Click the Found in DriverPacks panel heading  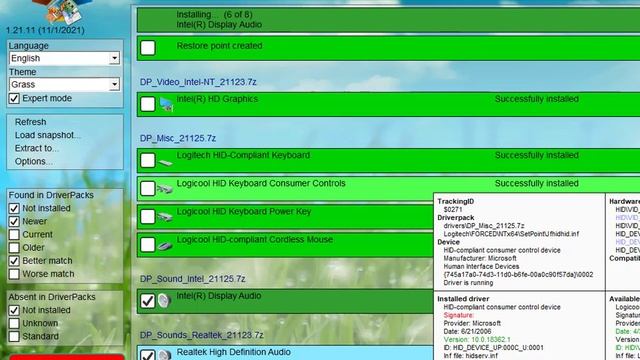[51, 195]
